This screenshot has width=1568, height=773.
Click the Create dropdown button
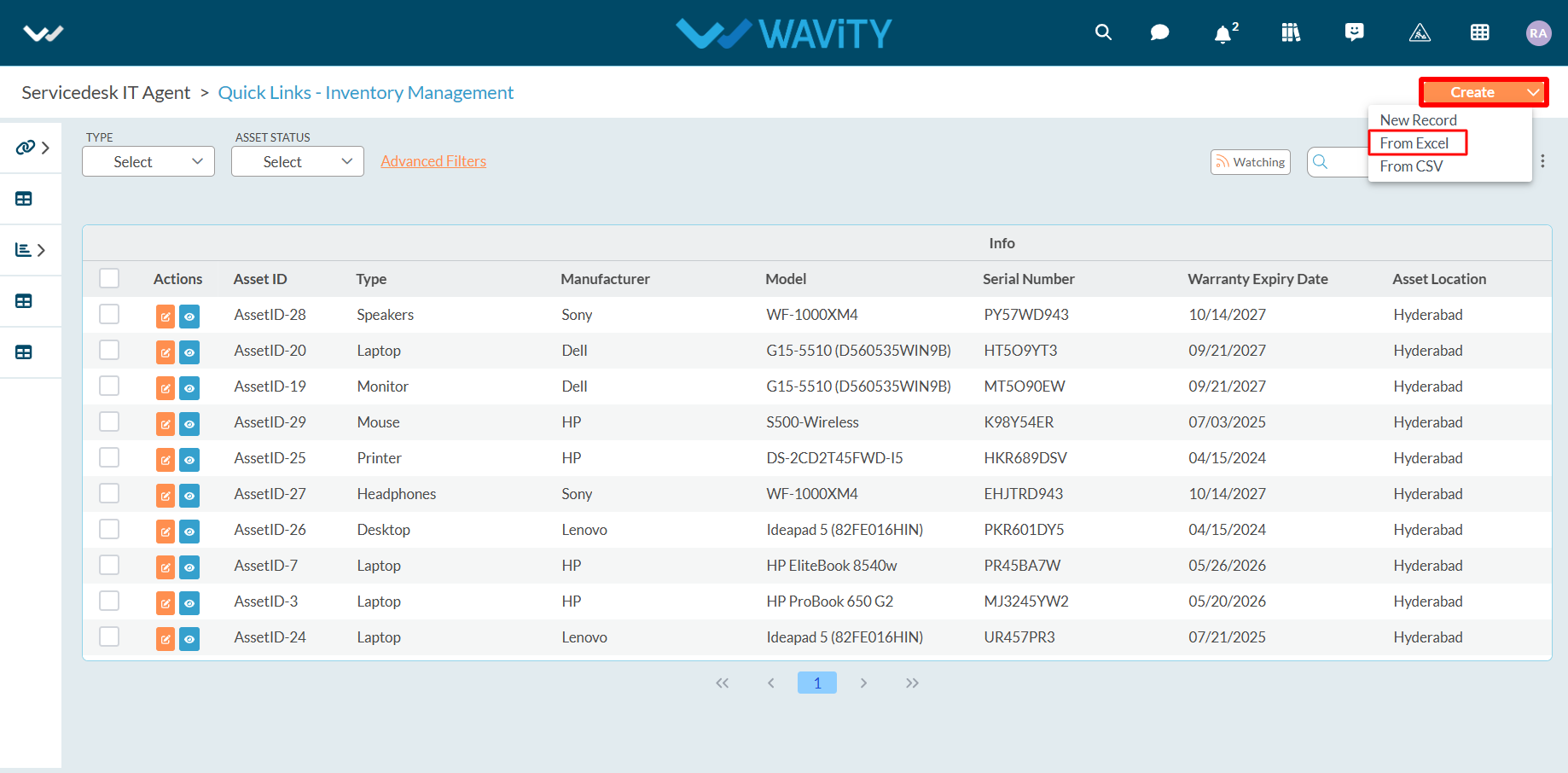click(1484, 92)
